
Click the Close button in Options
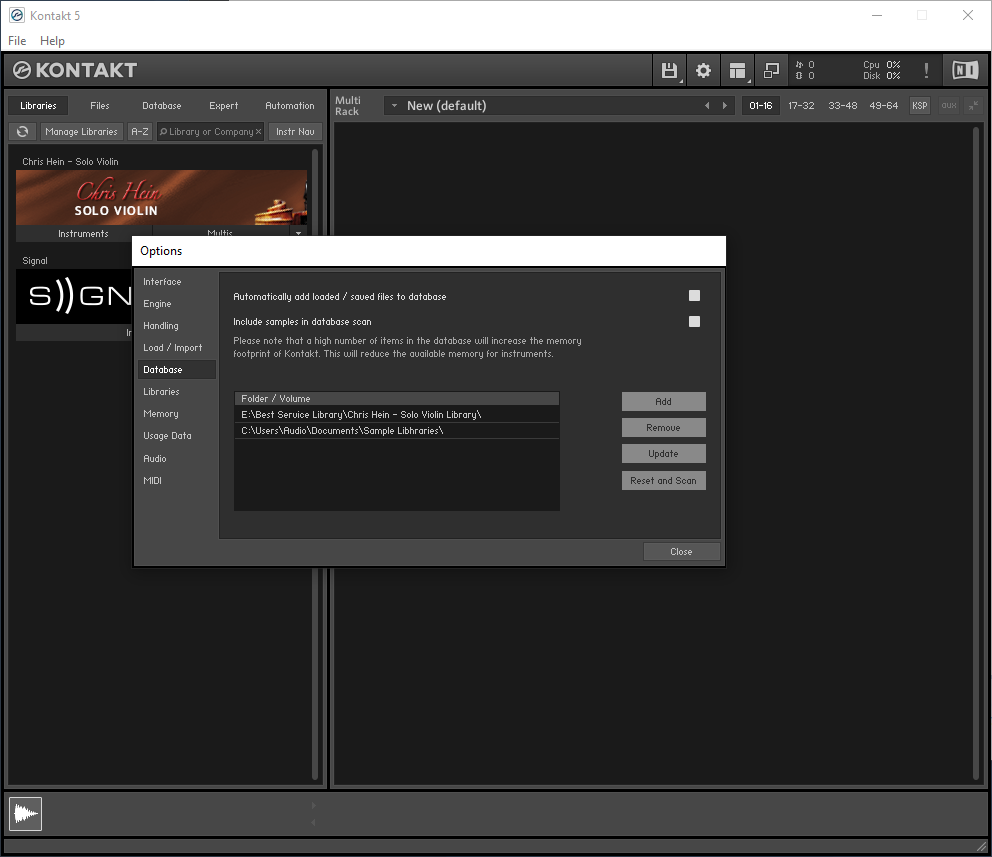tap(681, 551)
